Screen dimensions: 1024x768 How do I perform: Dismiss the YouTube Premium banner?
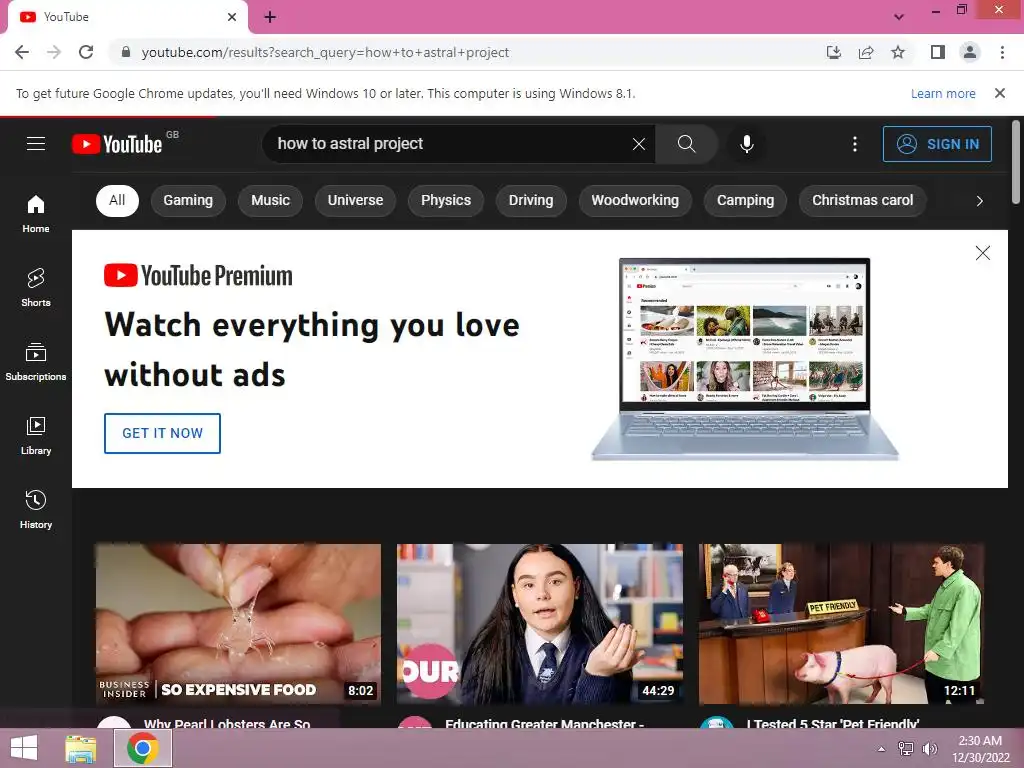(982, 253)
